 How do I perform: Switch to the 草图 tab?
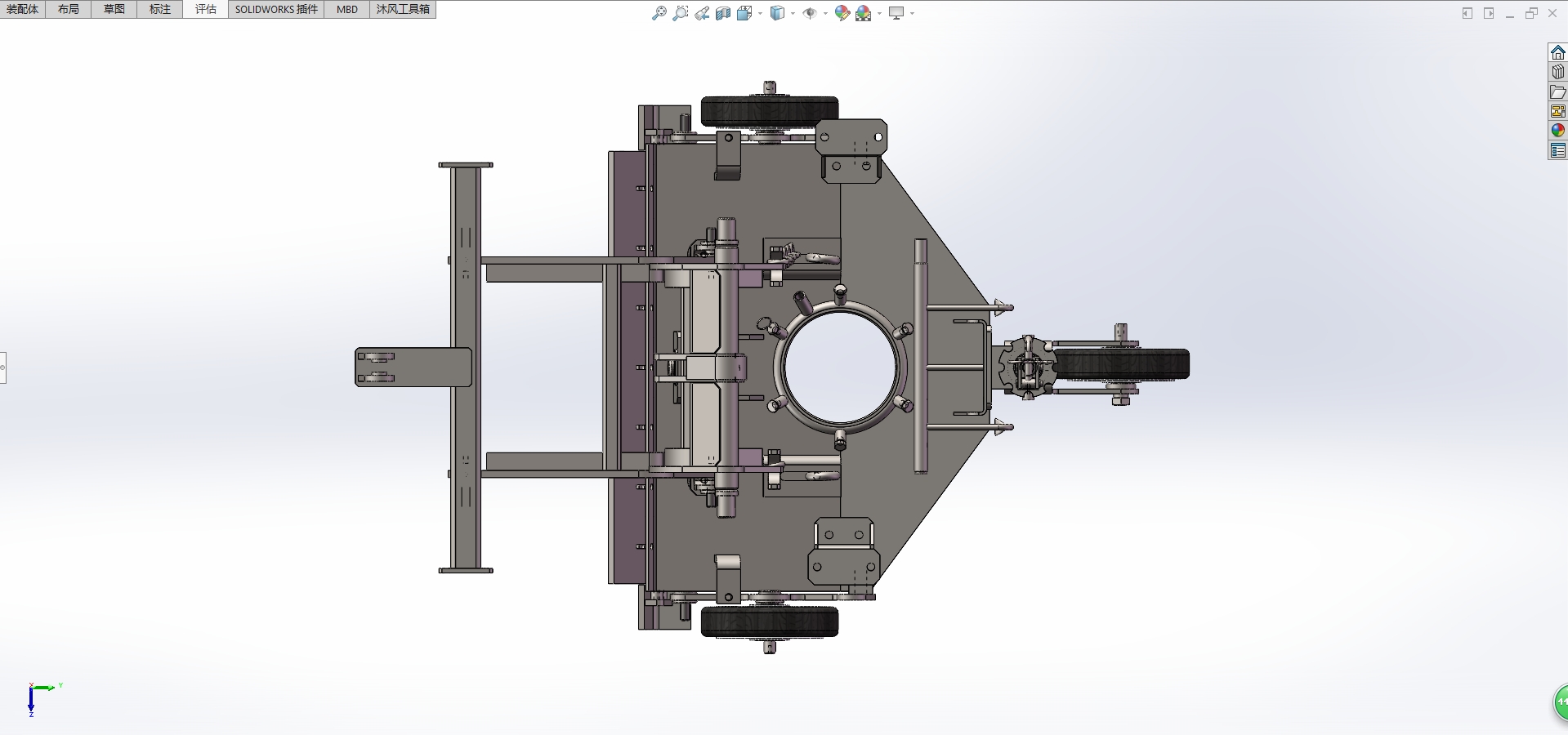point(114,9)
